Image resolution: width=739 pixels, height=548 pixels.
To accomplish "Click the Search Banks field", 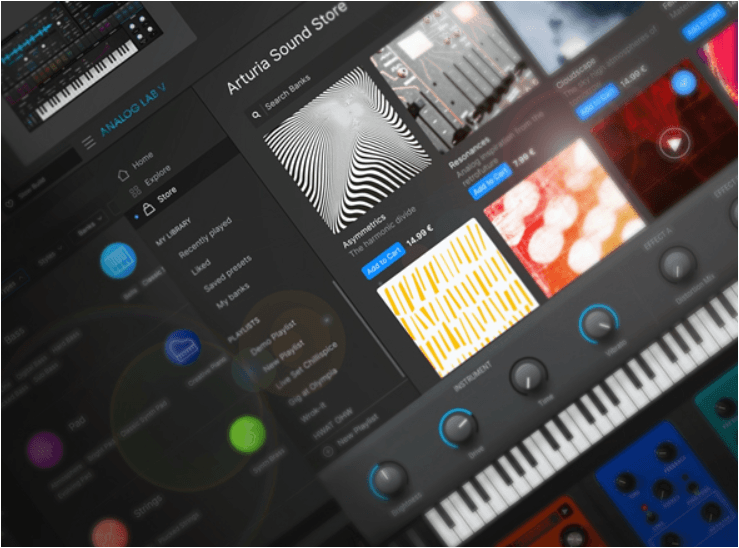I will tap(283, 97).
